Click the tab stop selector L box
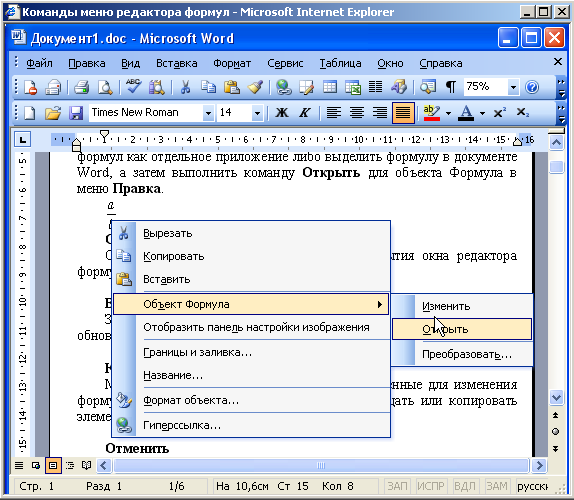The image size is (574, 500). 22,139
